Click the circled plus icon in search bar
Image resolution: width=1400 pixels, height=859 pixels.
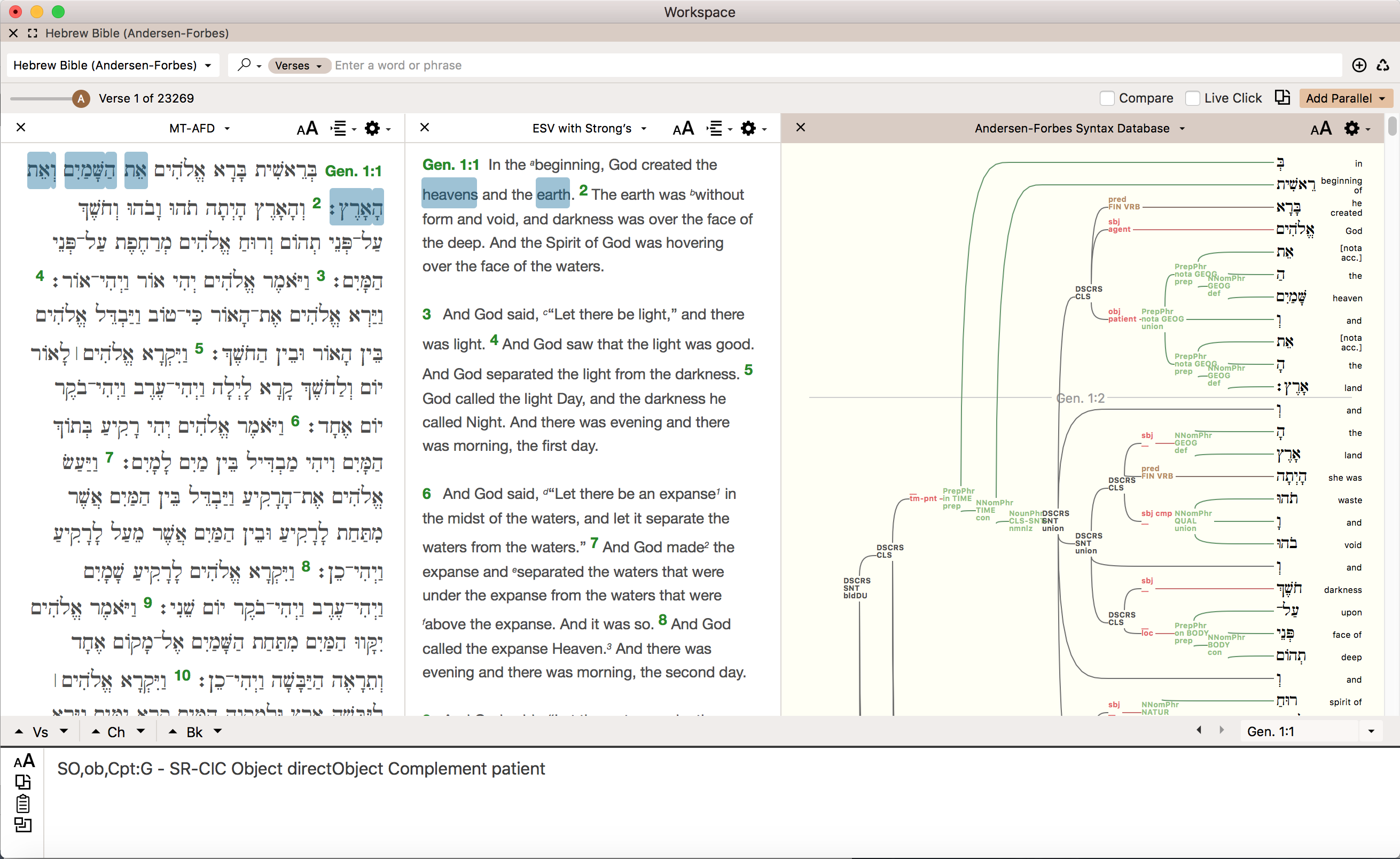click(1358, 65)
